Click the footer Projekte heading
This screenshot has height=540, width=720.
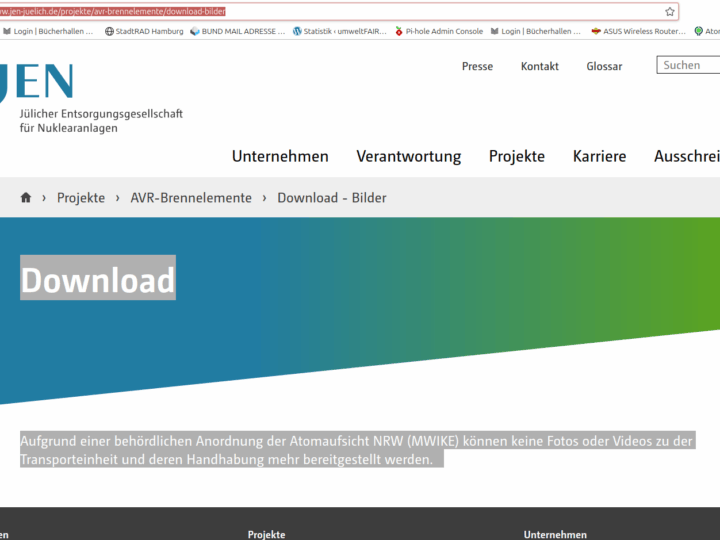[x=266, y=534]
